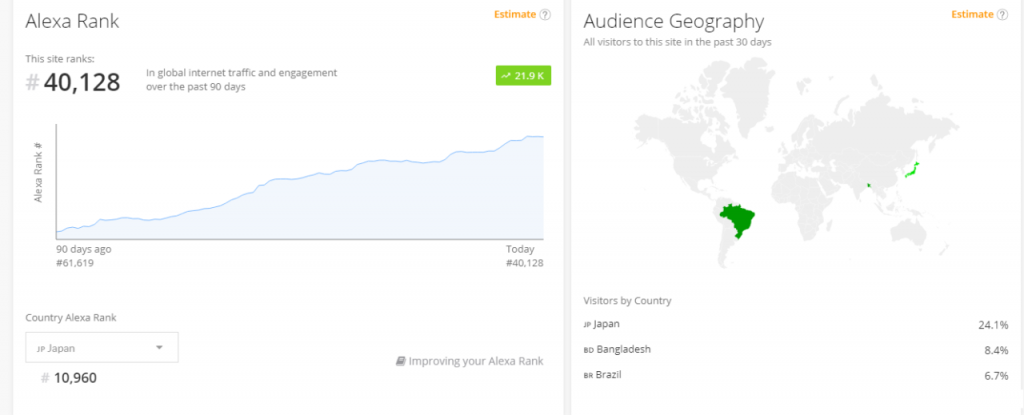
Task: Click the Today endpoint label under the chart
Action: tap(520, 249)
